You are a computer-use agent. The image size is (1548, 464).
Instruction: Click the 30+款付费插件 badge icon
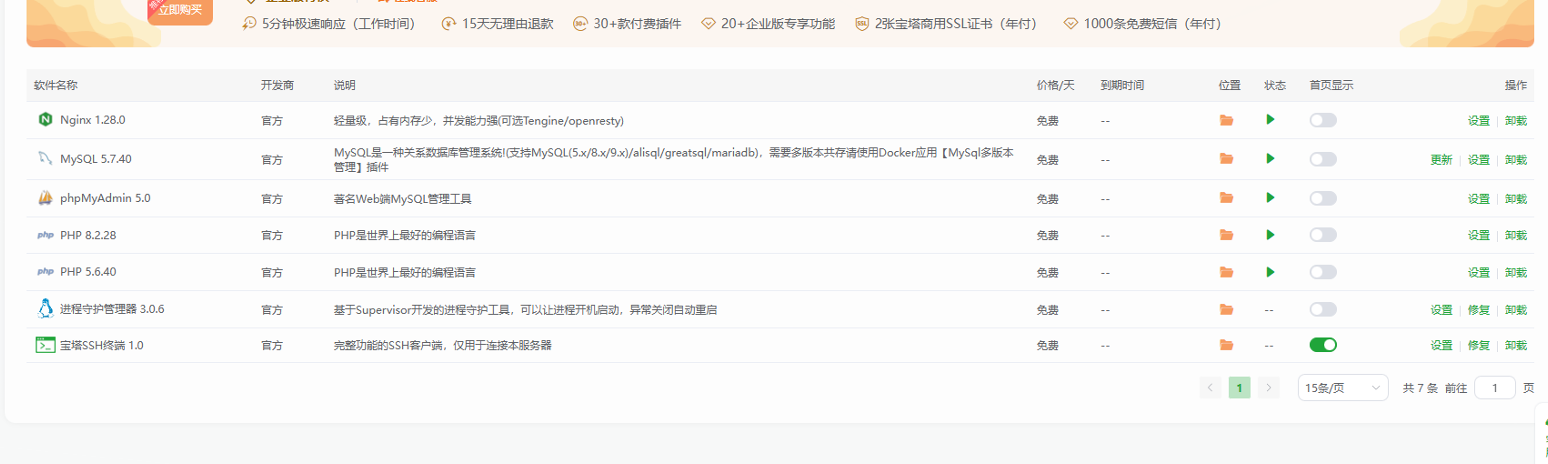[580, 23]
